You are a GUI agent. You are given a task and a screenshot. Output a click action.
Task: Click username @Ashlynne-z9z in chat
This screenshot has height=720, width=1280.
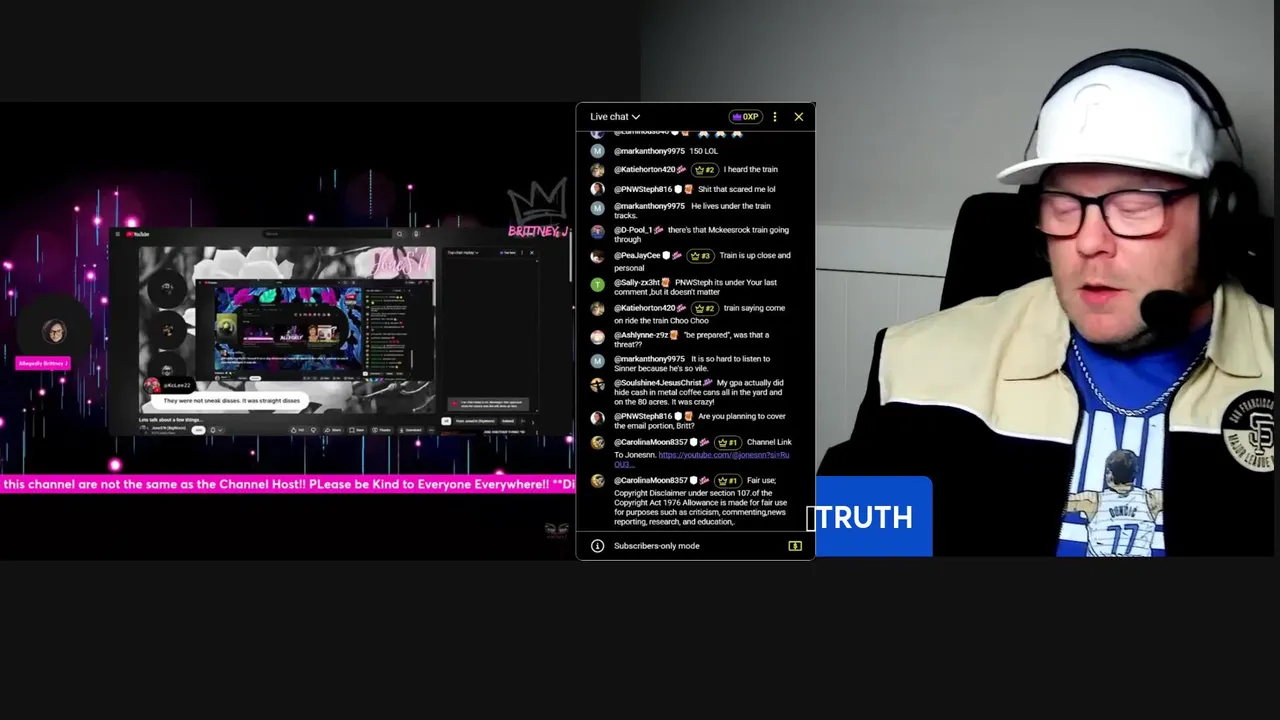pos(641,335)
